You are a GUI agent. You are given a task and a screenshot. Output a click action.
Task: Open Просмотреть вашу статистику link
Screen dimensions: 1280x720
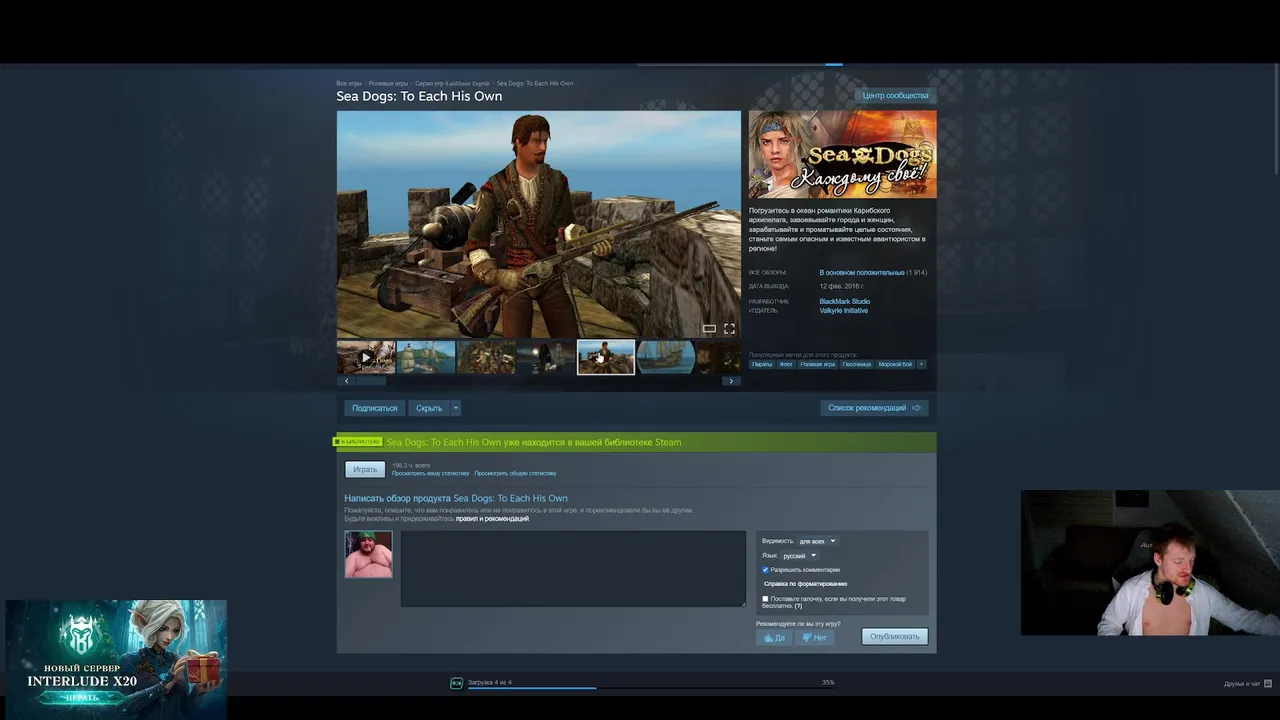(431, 473)
